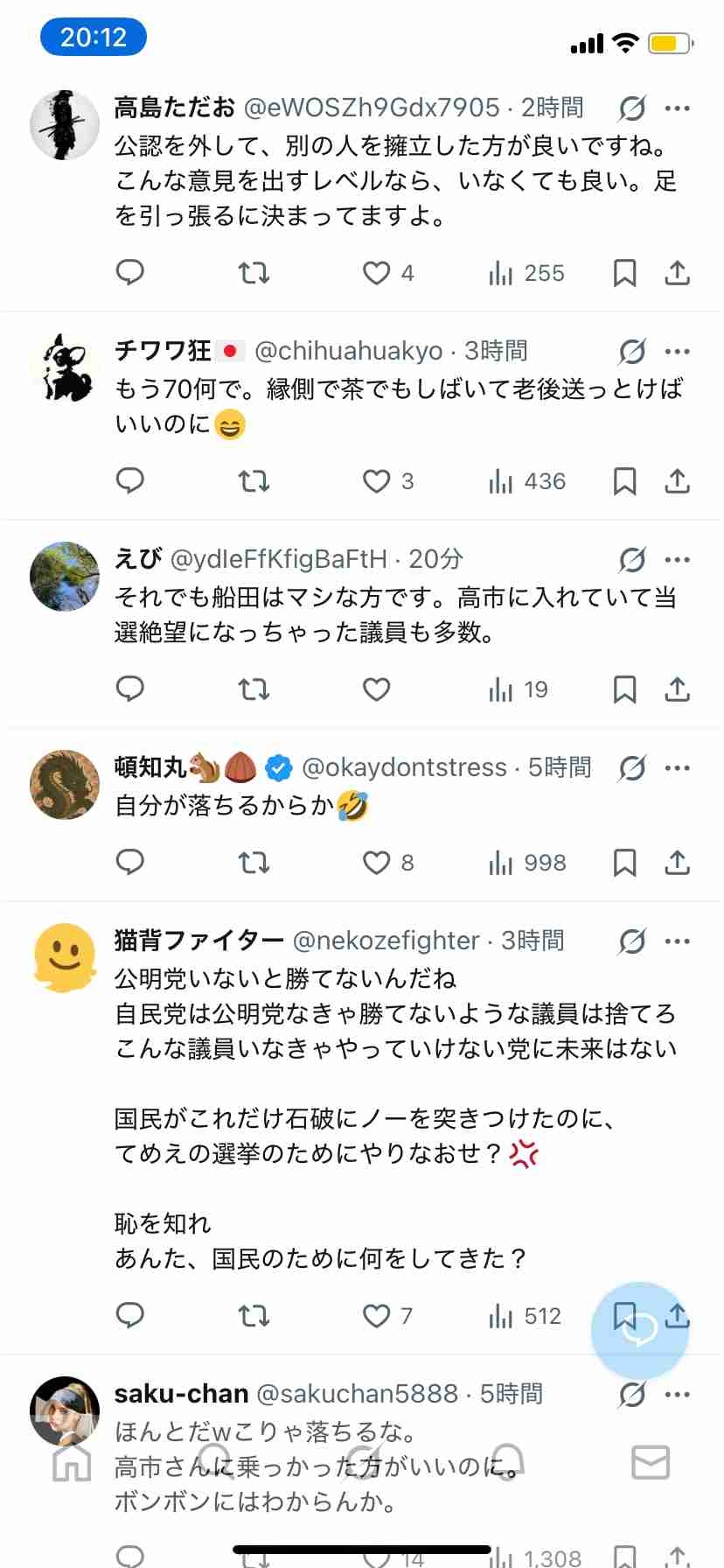724x1568 pixels.
Task: Retweet the えび post
Action: point(254,689)
